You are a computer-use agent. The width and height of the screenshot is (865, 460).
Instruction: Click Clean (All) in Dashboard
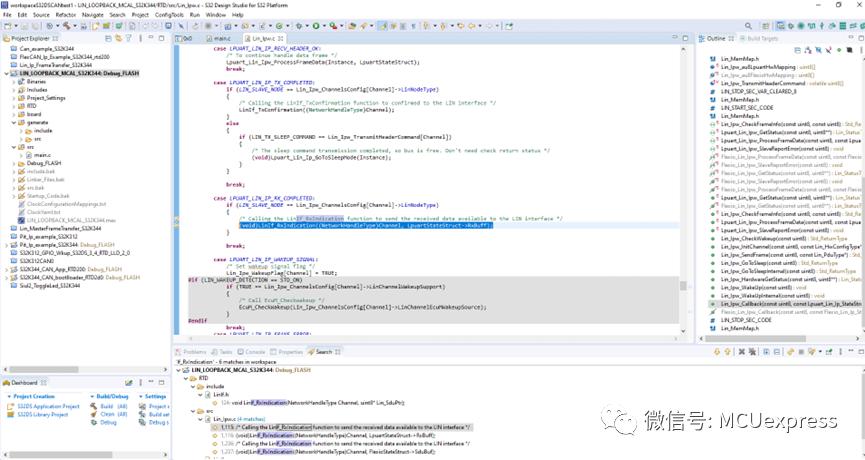pos(114,414)
